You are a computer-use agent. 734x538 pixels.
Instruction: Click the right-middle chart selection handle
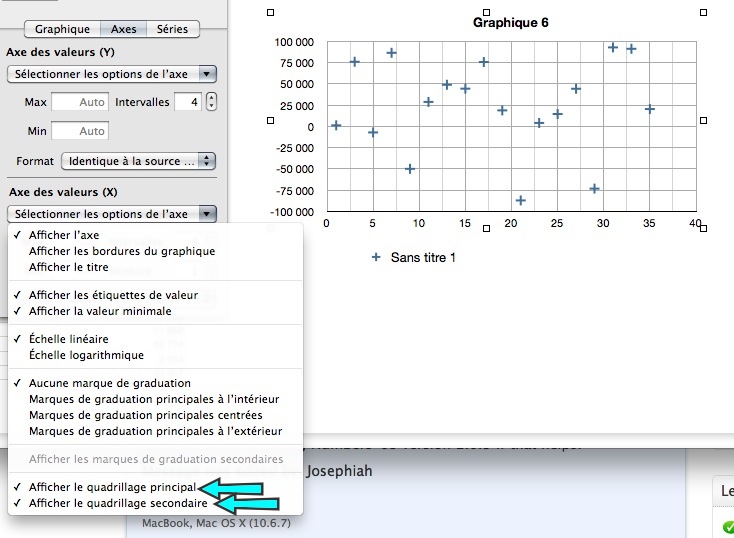point(703,120)
